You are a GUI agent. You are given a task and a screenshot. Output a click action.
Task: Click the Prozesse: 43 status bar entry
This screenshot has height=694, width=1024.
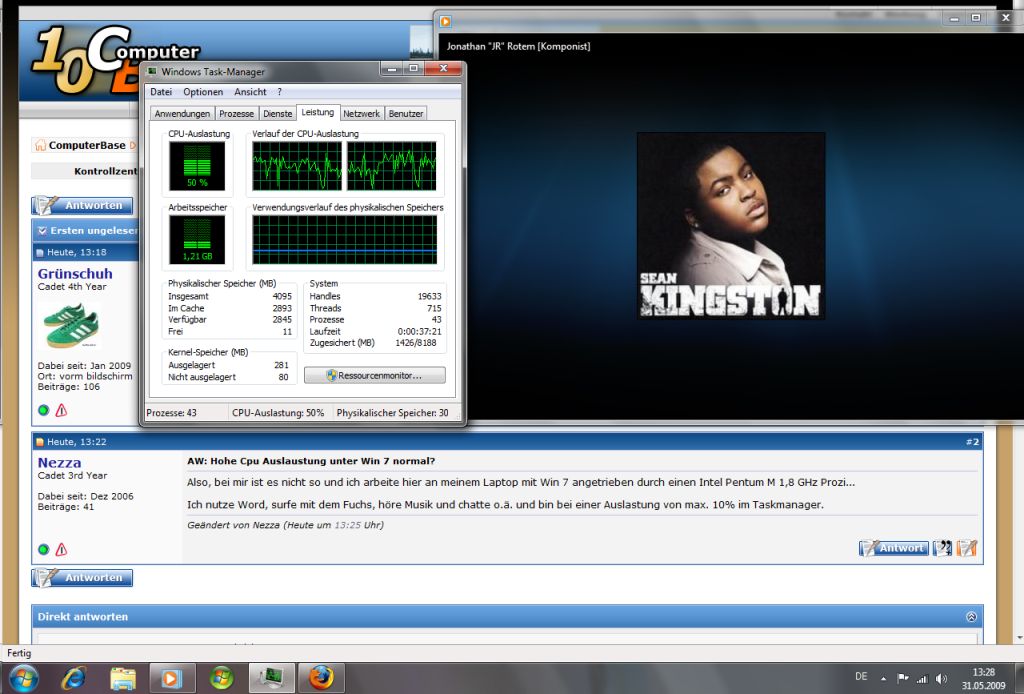tap(172, 413)
